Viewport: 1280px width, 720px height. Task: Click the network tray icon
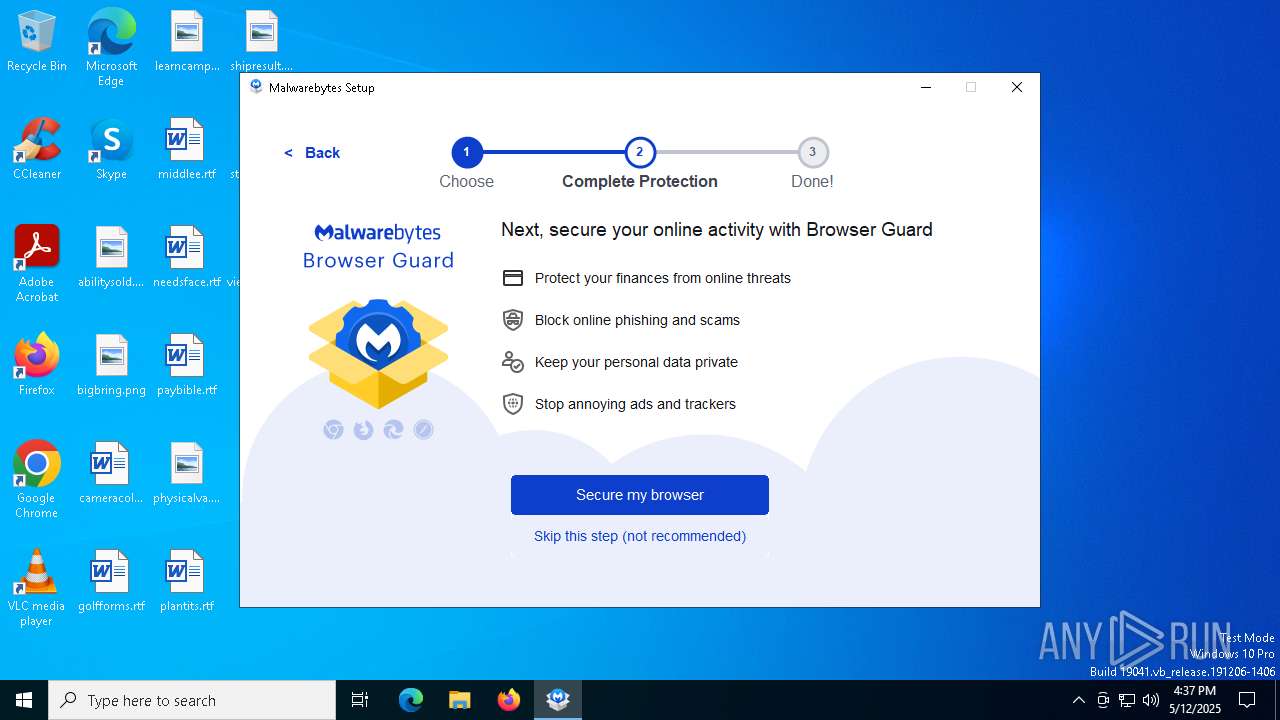1127,700
